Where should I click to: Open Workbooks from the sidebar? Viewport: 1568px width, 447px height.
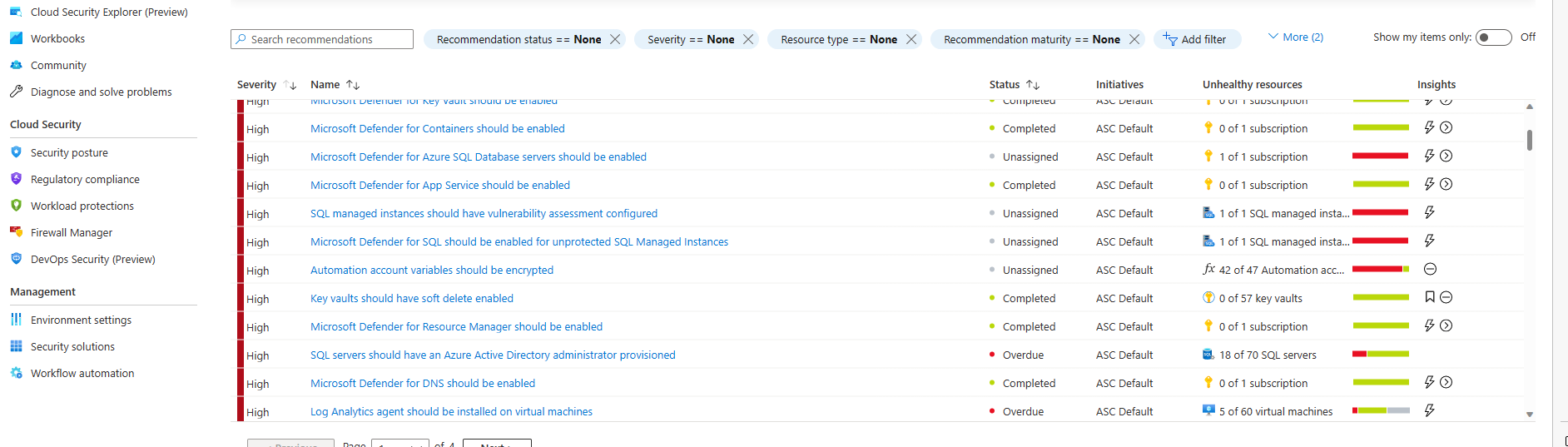click(x=57, y=38)
